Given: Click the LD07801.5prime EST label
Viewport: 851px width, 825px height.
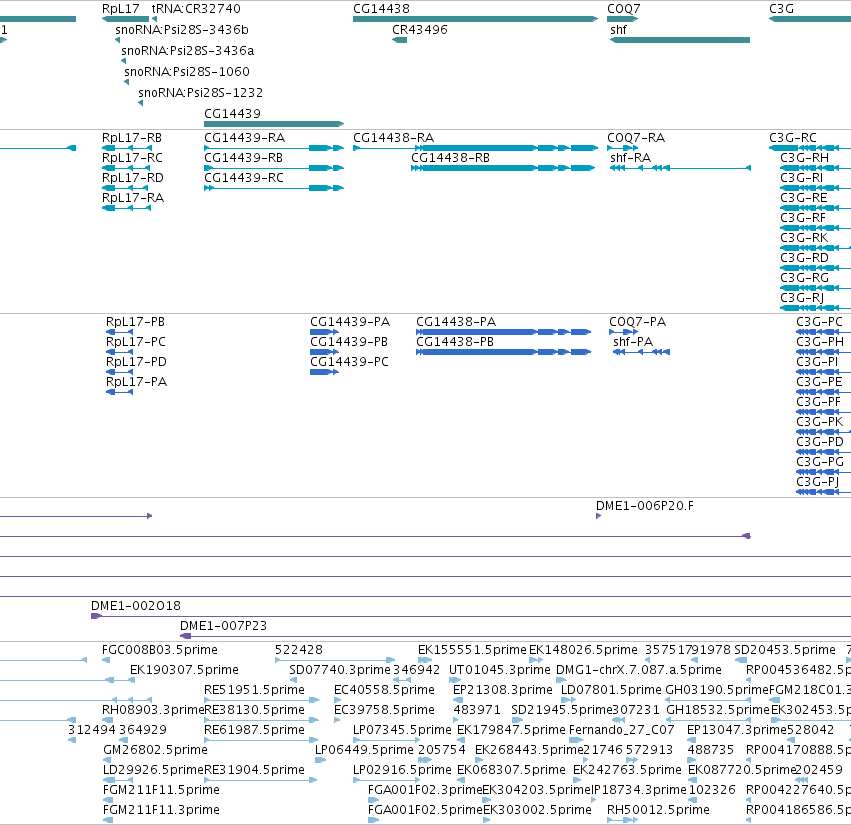Looking at the screenshot, I should point(611,690).
